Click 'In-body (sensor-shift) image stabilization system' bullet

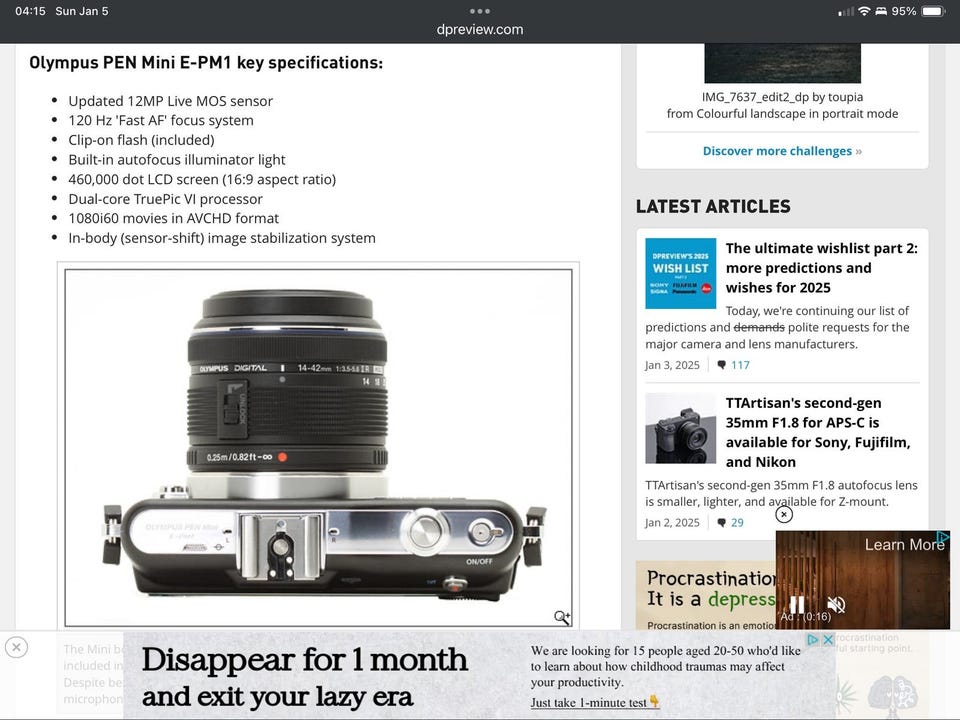click(x=222, y=238)
